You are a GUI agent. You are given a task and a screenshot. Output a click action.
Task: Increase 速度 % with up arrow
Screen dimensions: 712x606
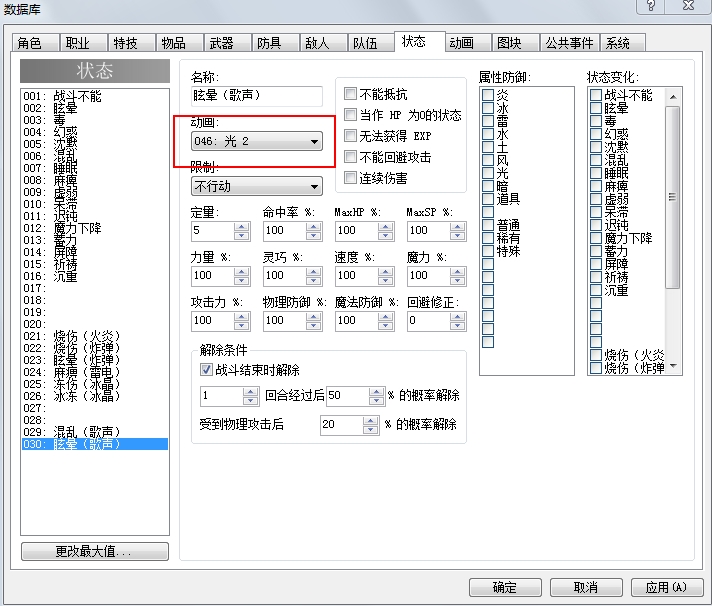[385, 271]
